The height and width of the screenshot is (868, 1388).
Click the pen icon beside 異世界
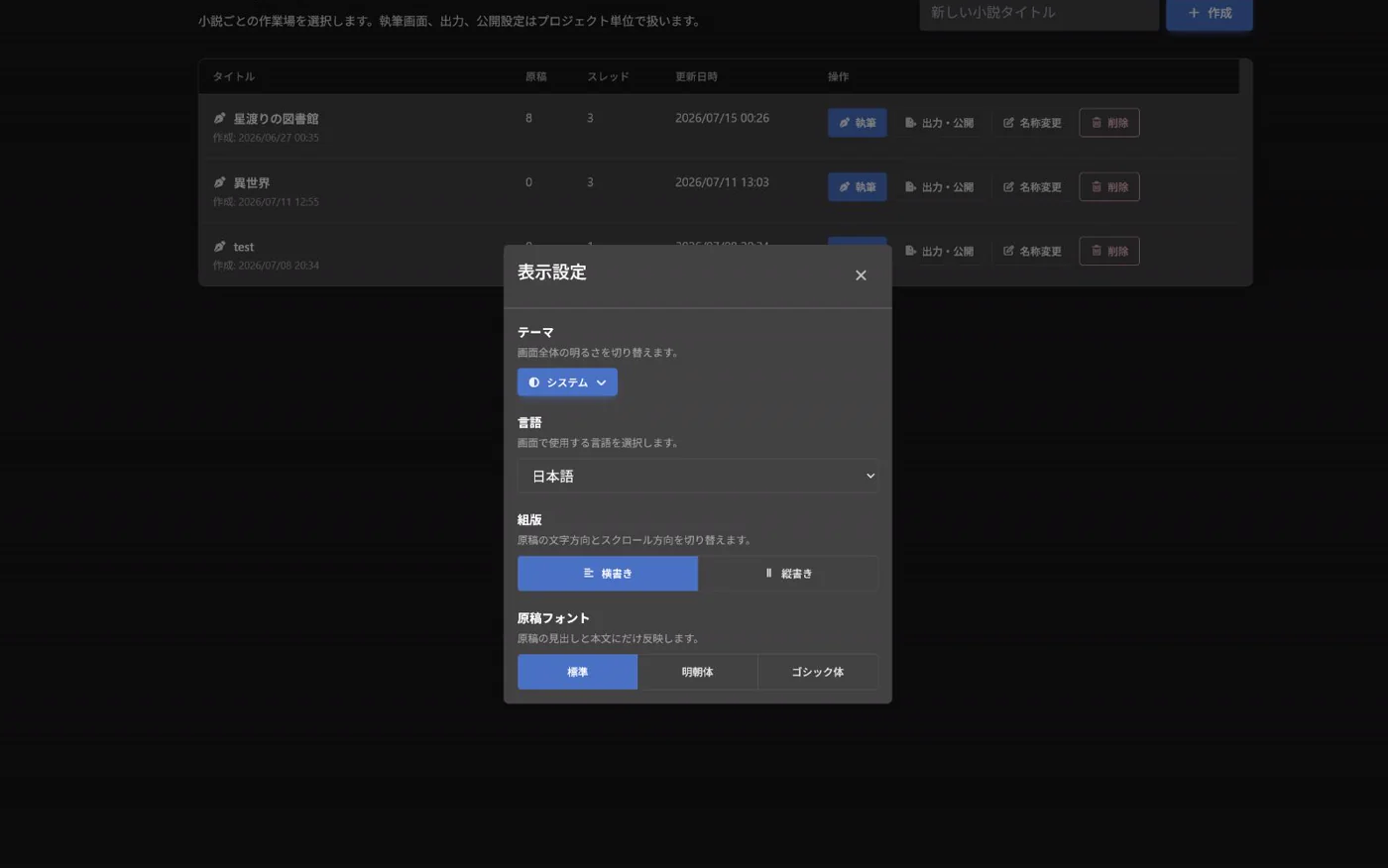[219, 182]
